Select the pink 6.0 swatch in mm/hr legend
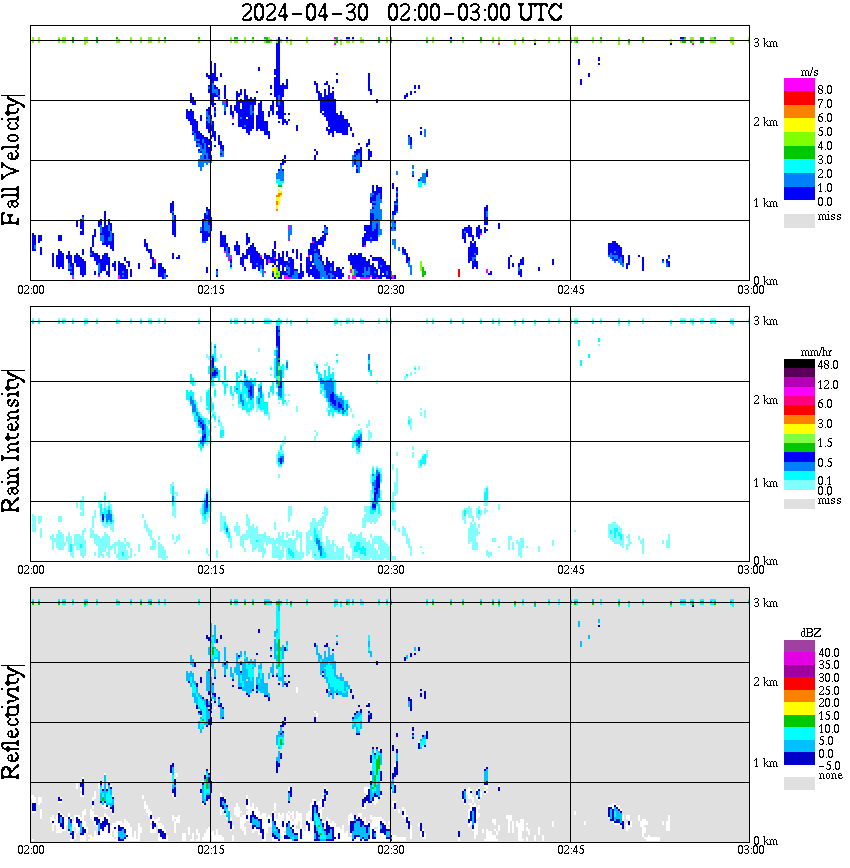The height and width of the screenshot is (868, 850). tap(799, 400)
